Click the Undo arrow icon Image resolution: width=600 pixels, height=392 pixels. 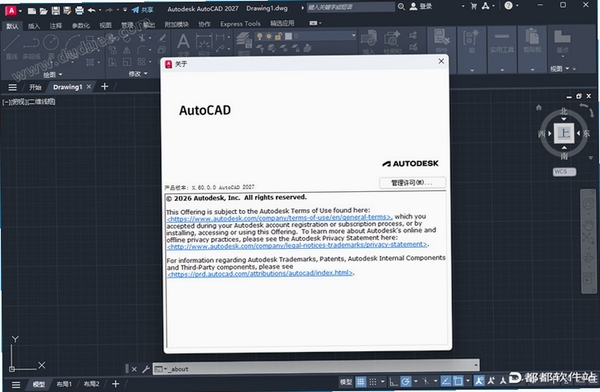91,10
